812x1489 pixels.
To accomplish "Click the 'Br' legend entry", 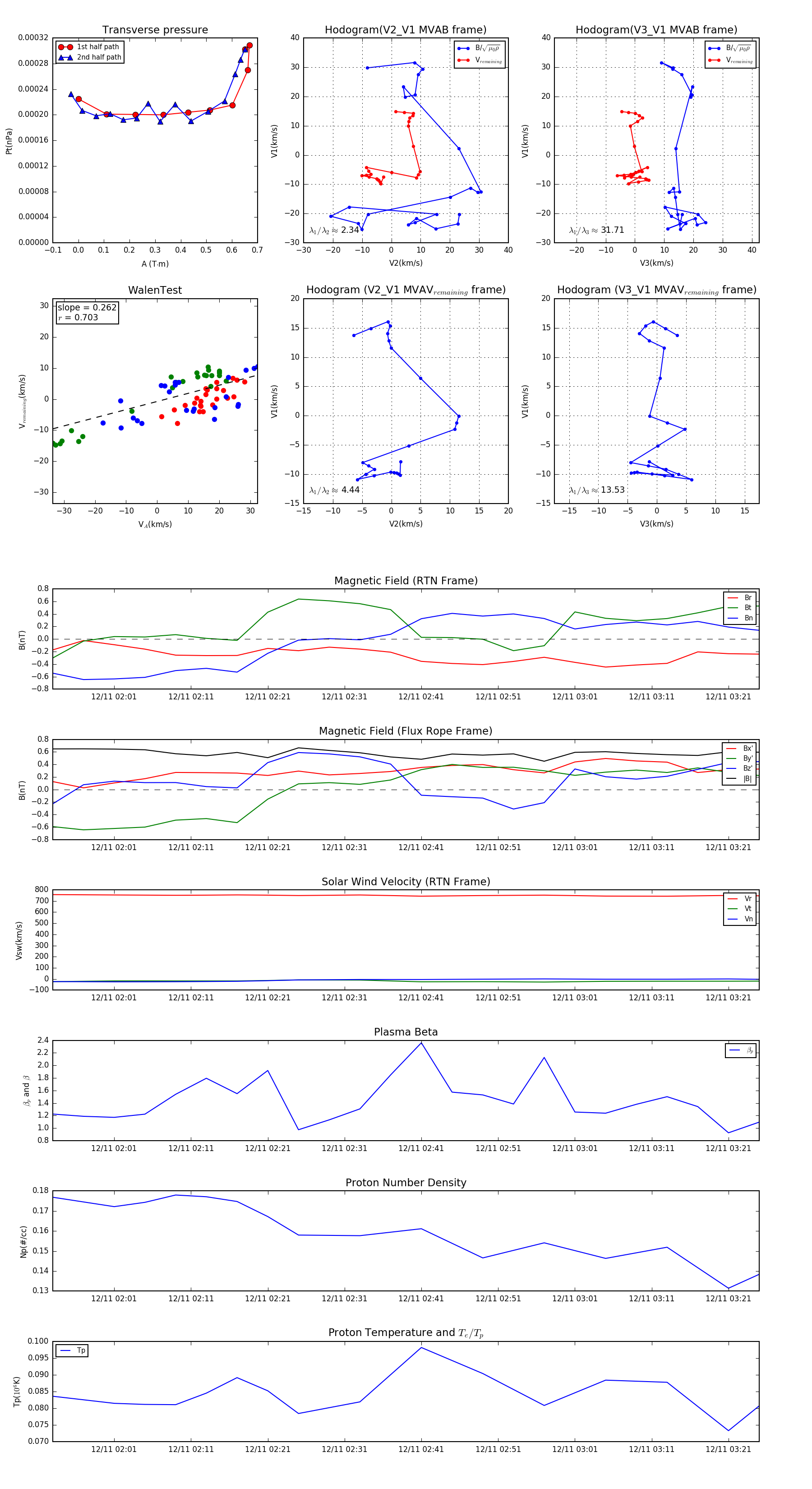I will (740, 598).
